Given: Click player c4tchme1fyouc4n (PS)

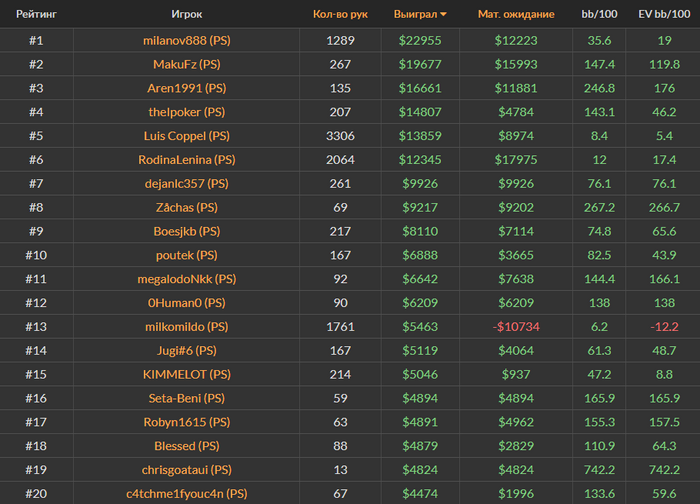Looking at the screenshot, I should point(187,493).
